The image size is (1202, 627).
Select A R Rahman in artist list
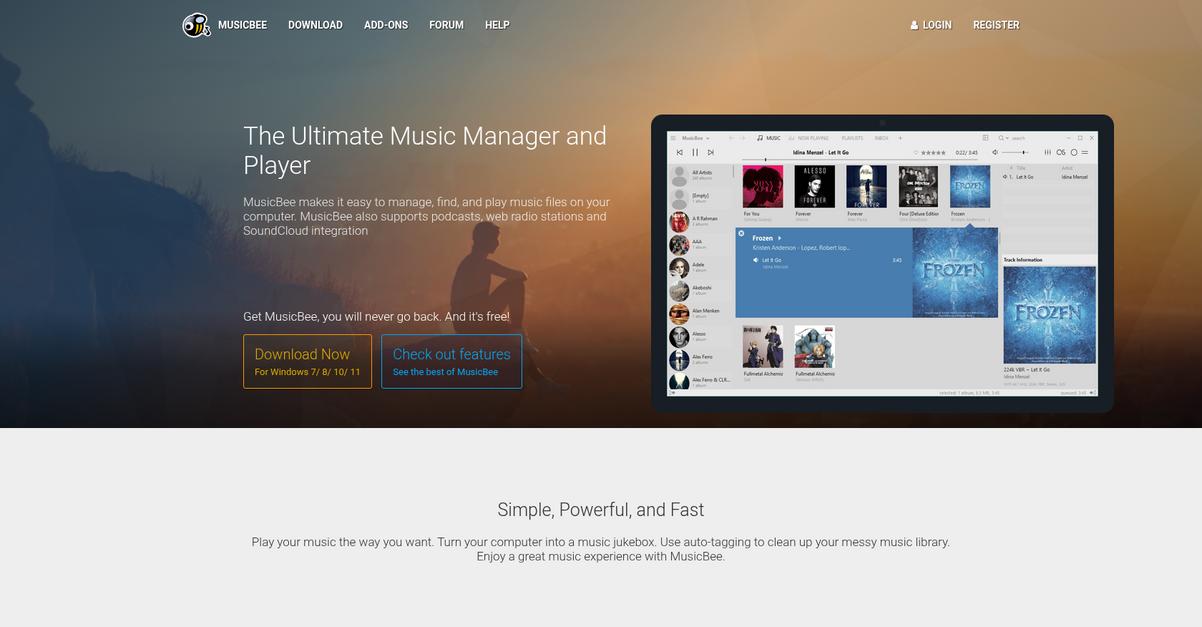[700, 221]
